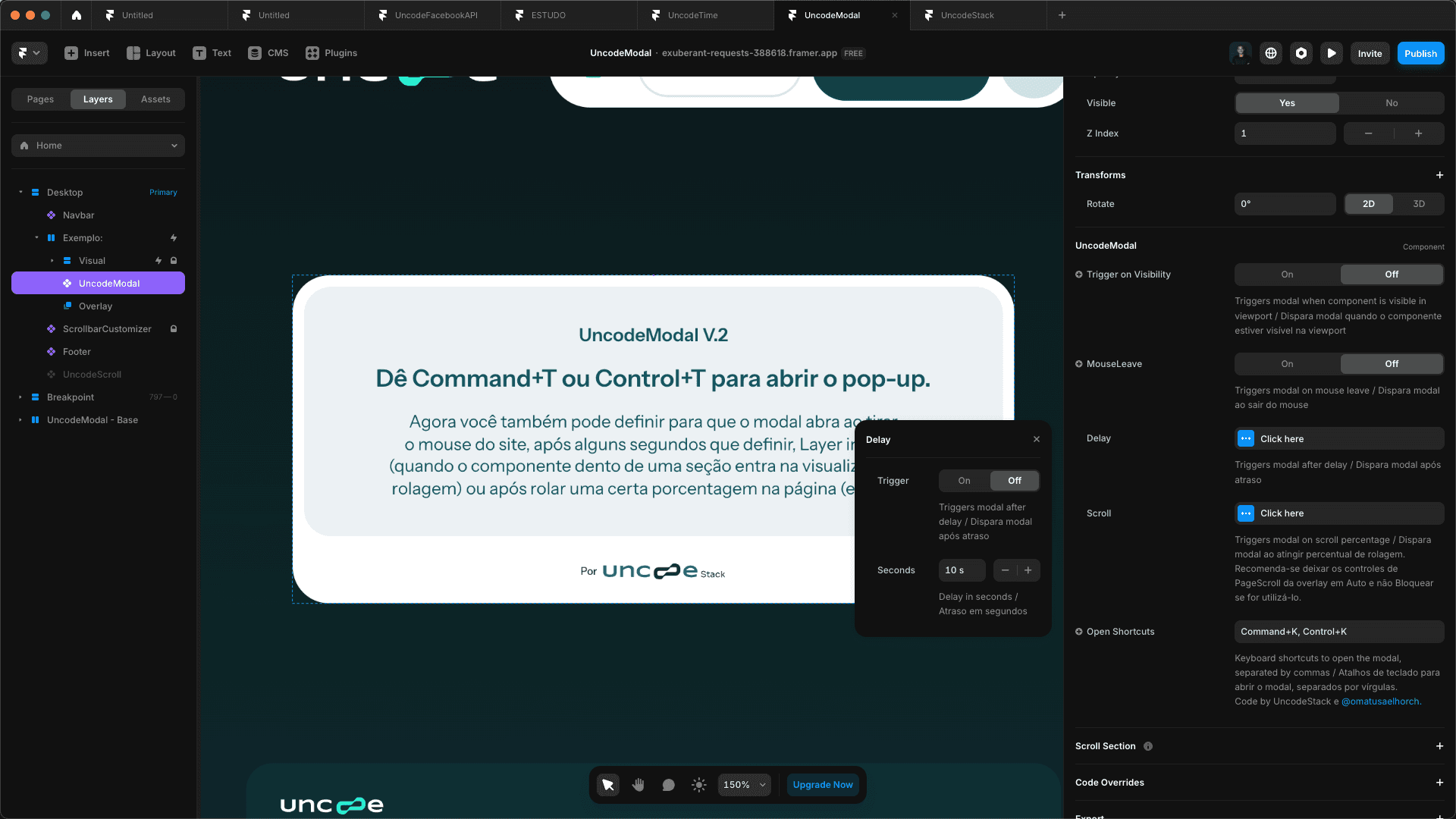
Task: Edit the Open Shortcuts field
Action: pyautogui.click(x=1339, y=632)
